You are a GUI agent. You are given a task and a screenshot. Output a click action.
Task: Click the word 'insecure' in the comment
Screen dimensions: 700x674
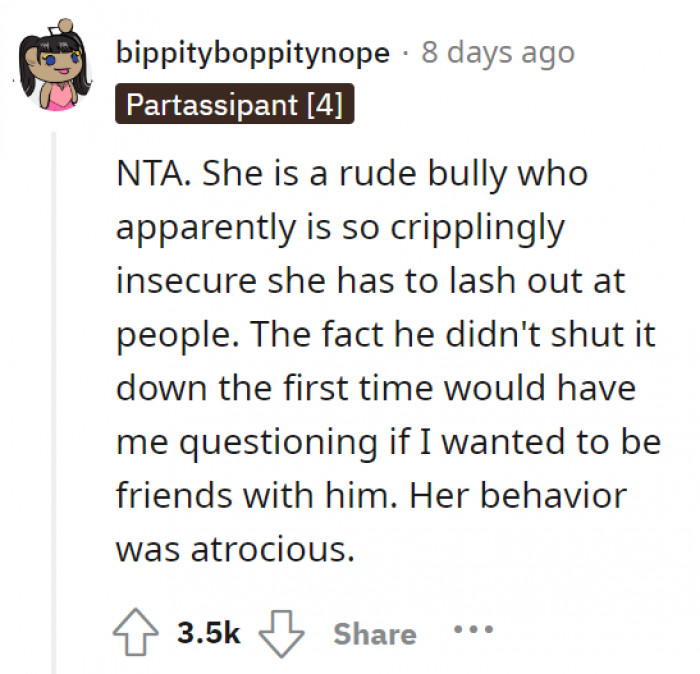(184, 281)
